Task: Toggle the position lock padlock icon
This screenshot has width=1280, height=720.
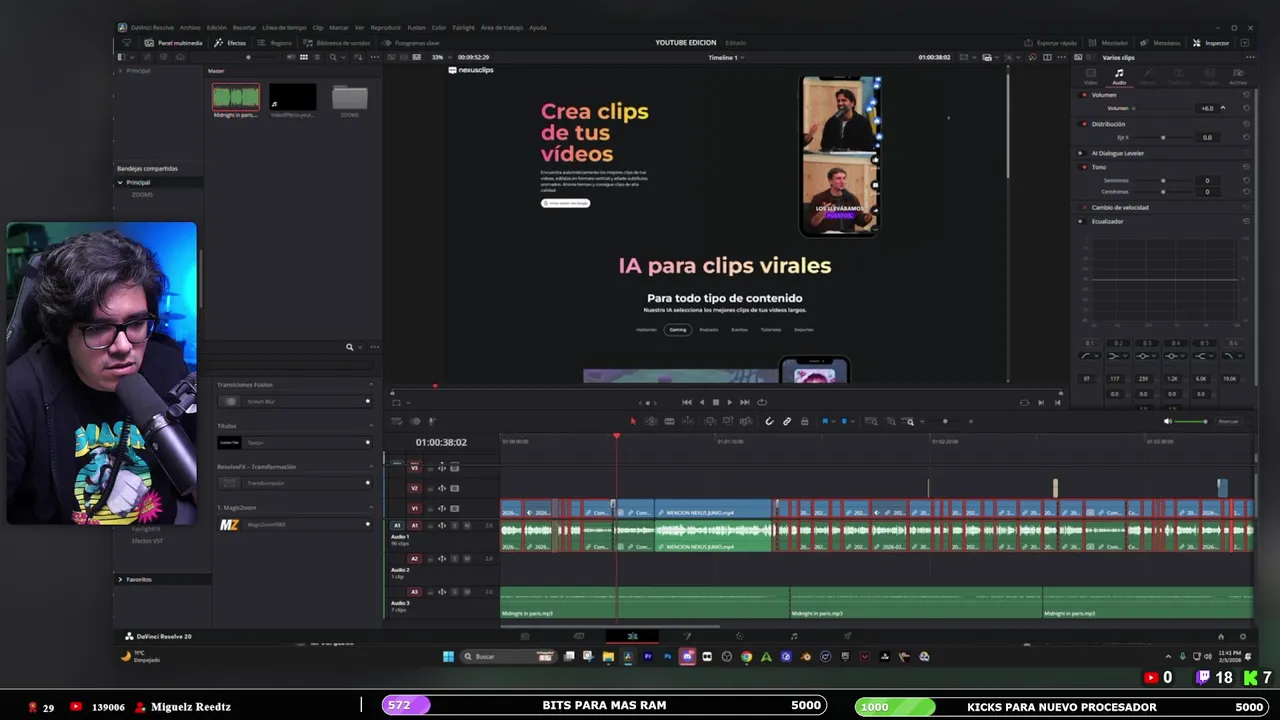Action: [x=804, y=421]
